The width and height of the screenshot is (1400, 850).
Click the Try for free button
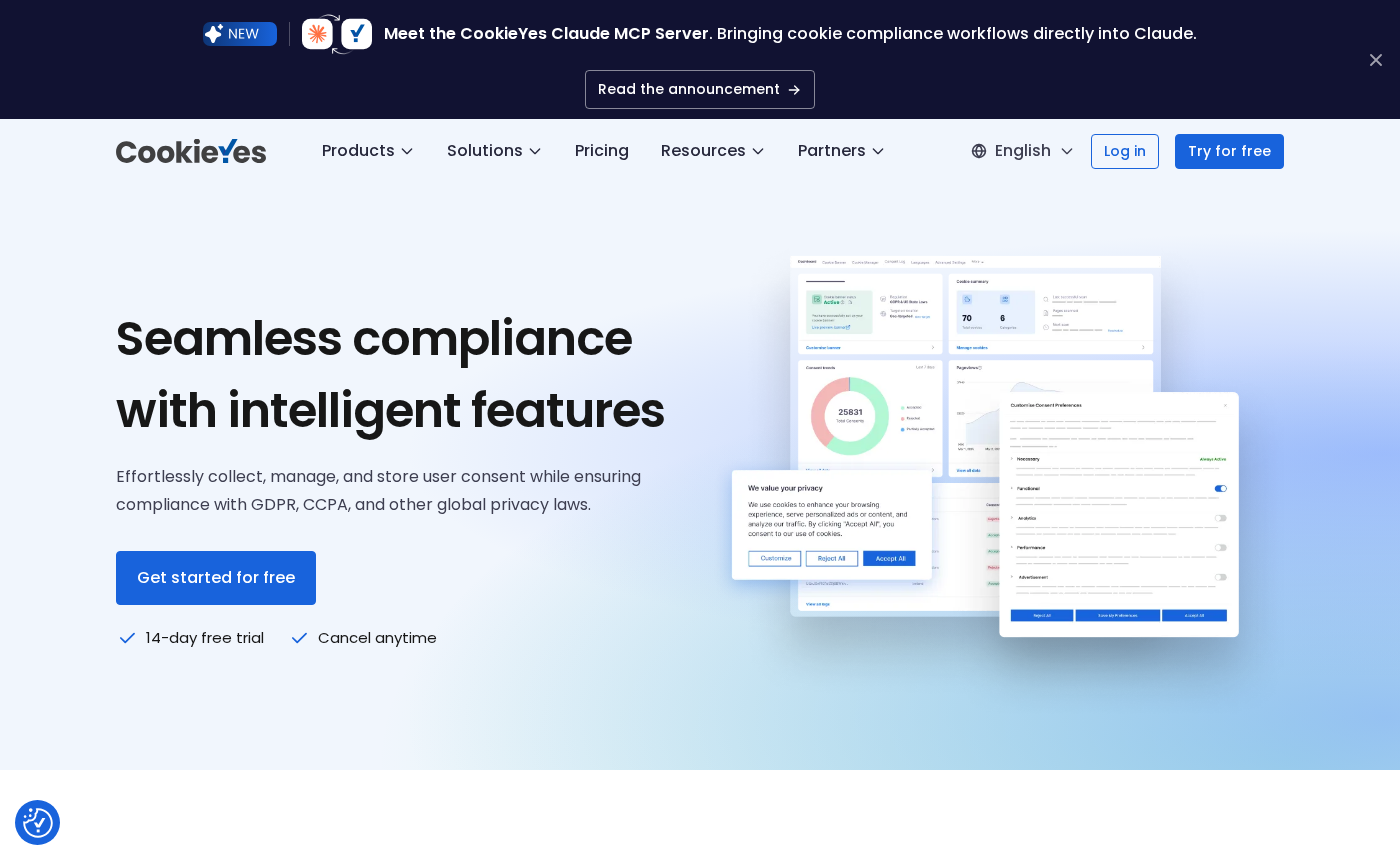pyautogui.click(x=1229, y=151)
